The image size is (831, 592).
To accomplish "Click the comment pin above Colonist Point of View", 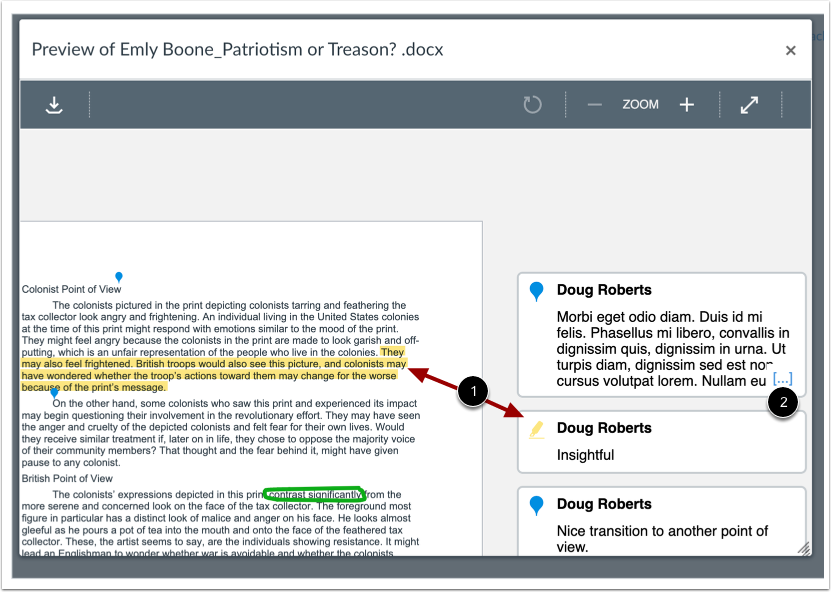I will pos(119,276).
